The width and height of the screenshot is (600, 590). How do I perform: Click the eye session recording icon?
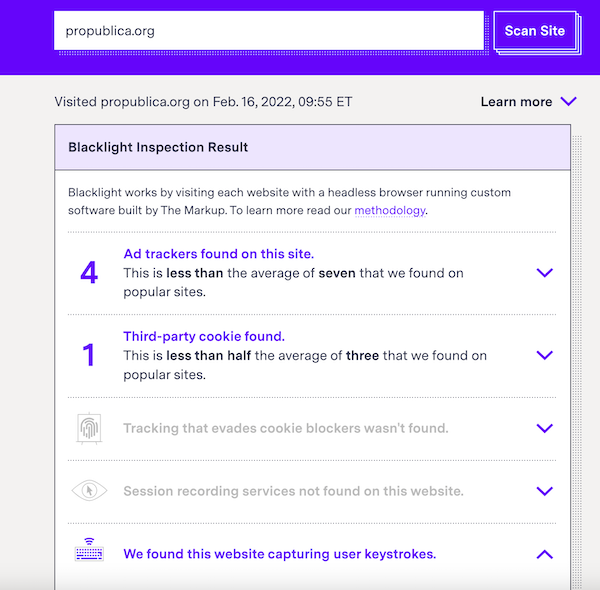(x=90, y=491)
